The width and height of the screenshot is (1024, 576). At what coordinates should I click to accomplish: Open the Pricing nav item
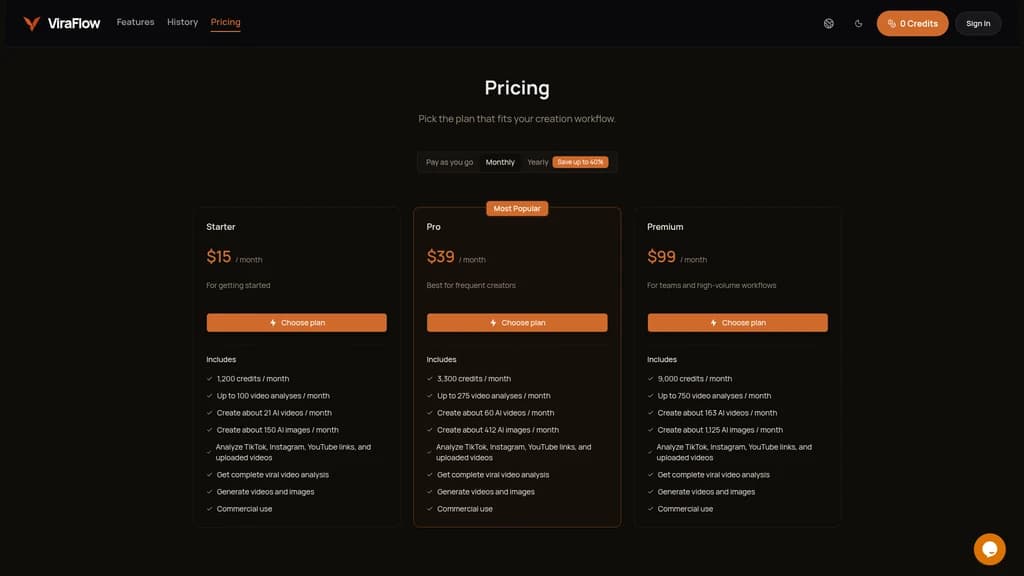[225, 22]
